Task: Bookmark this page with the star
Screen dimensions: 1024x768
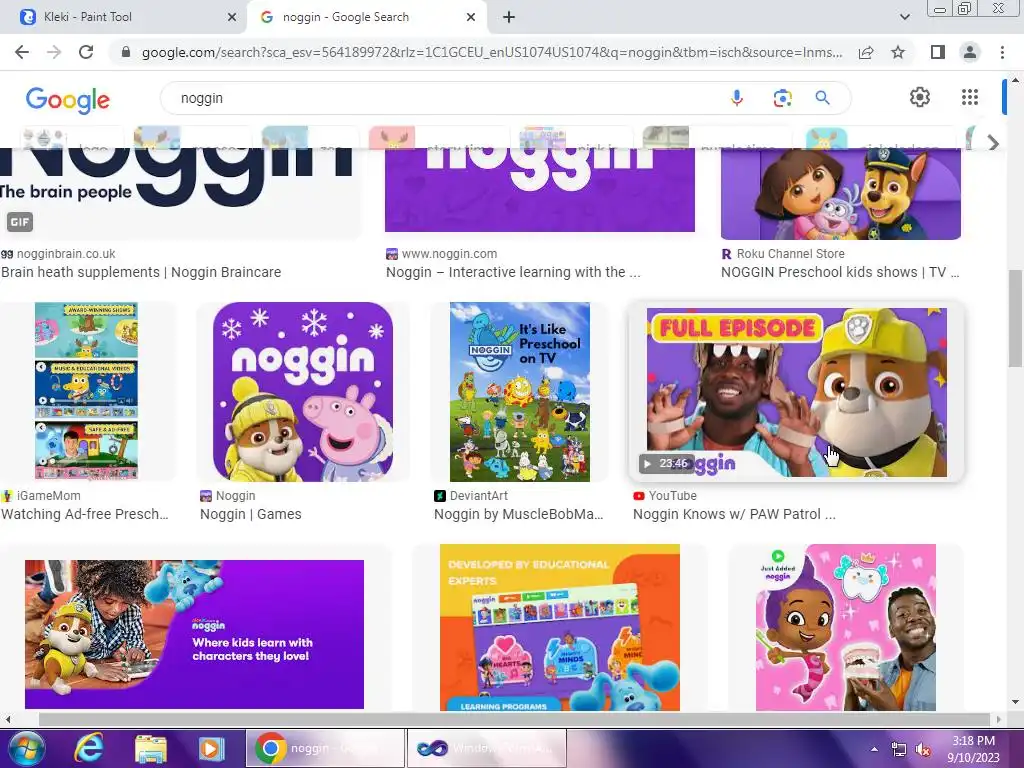Action: [898, 52]
